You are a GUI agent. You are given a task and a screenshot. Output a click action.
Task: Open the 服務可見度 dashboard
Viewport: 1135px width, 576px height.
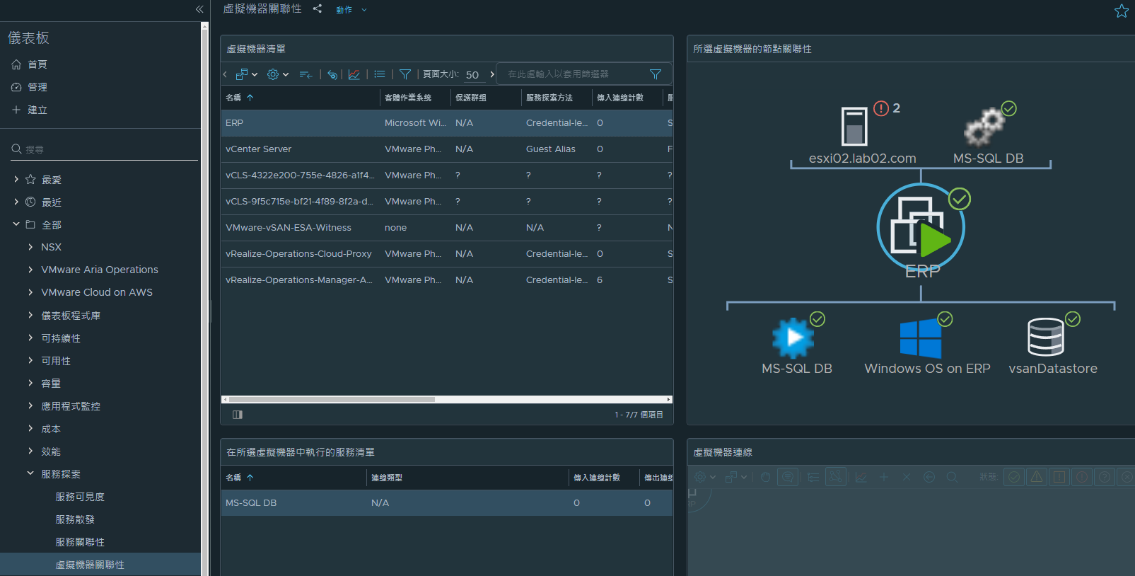click(x=80, y=497)
